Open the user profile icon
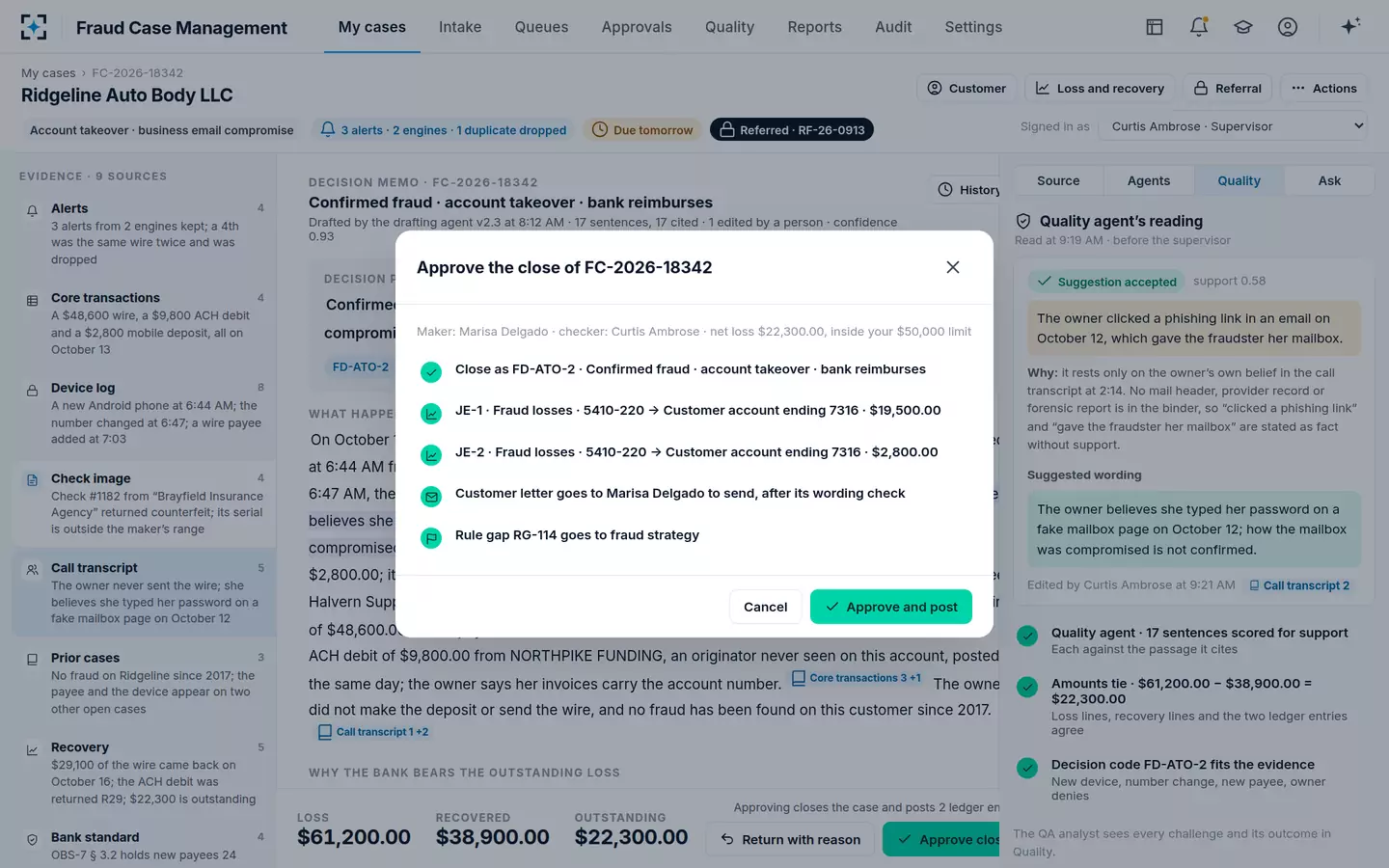Screen dimensions: 1389x868 1288,27
